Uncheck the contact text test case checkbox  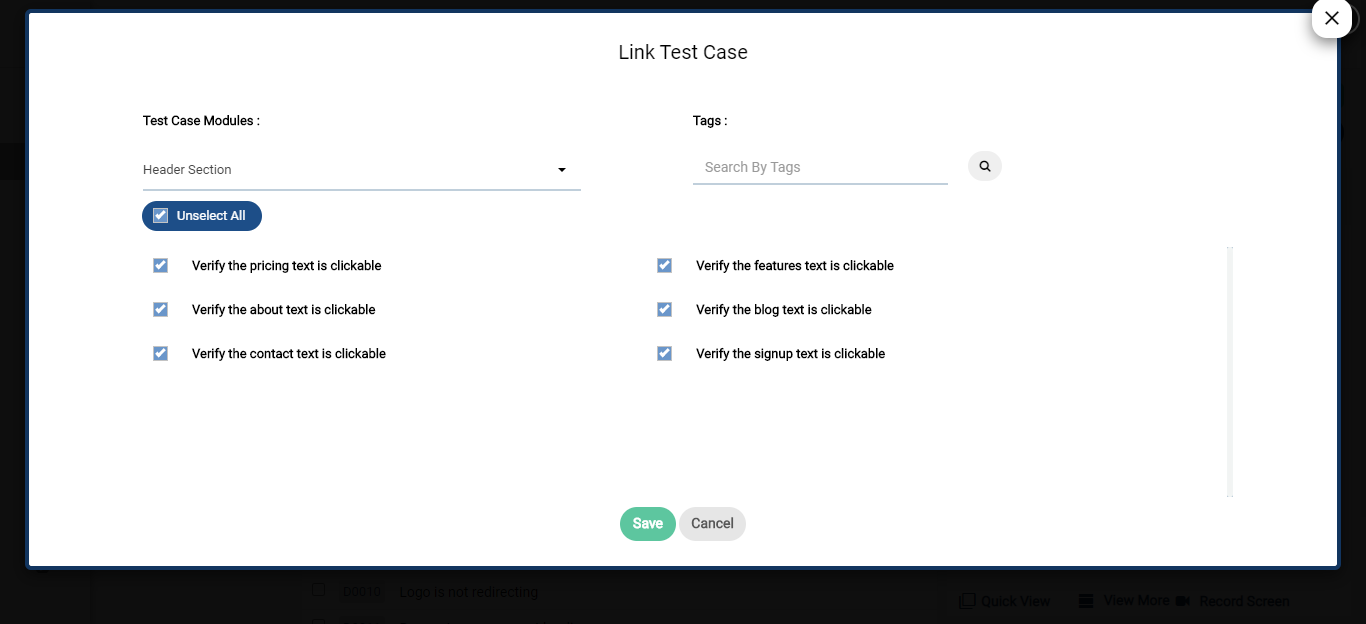pos(160,353)
